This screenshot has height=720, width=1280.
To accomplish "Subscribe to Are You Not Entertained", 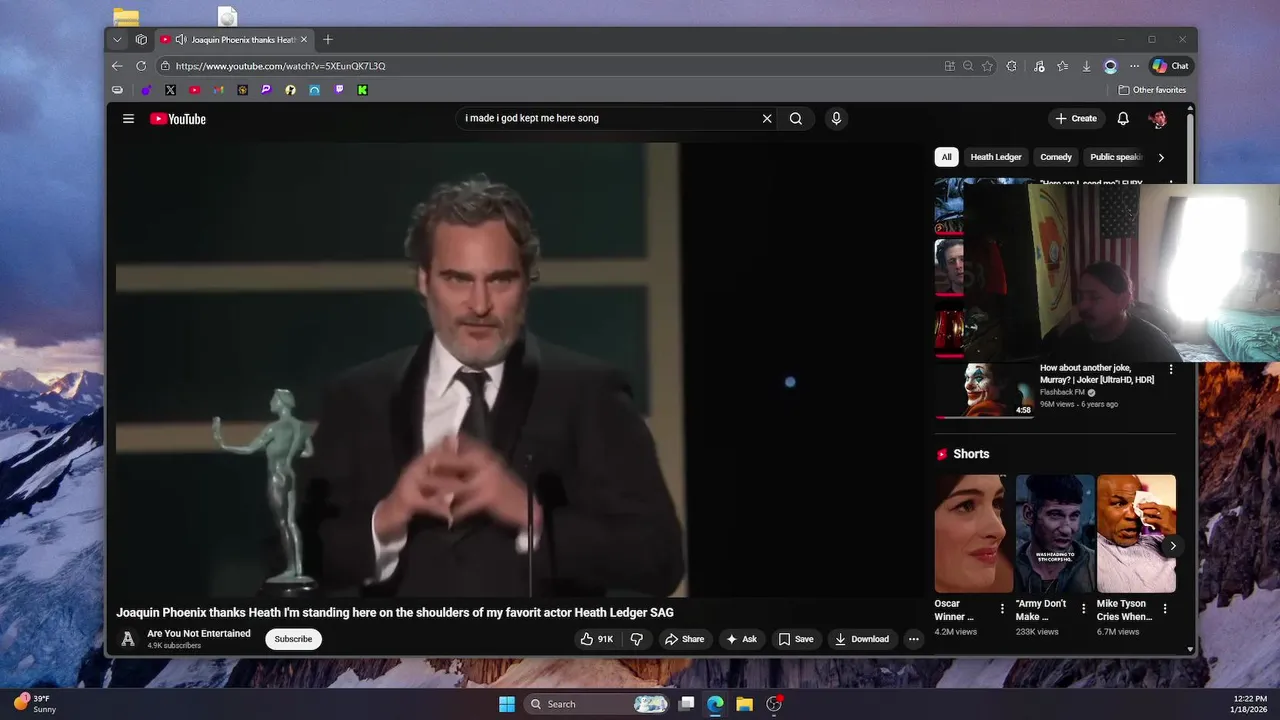I will [293, 639].
